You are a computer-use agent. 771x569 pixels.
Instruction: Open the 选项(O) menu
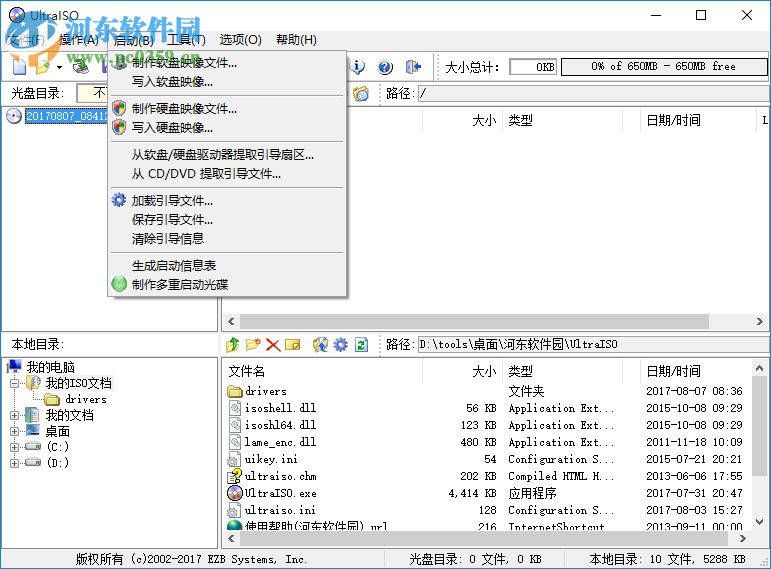[x=240, y=40]
